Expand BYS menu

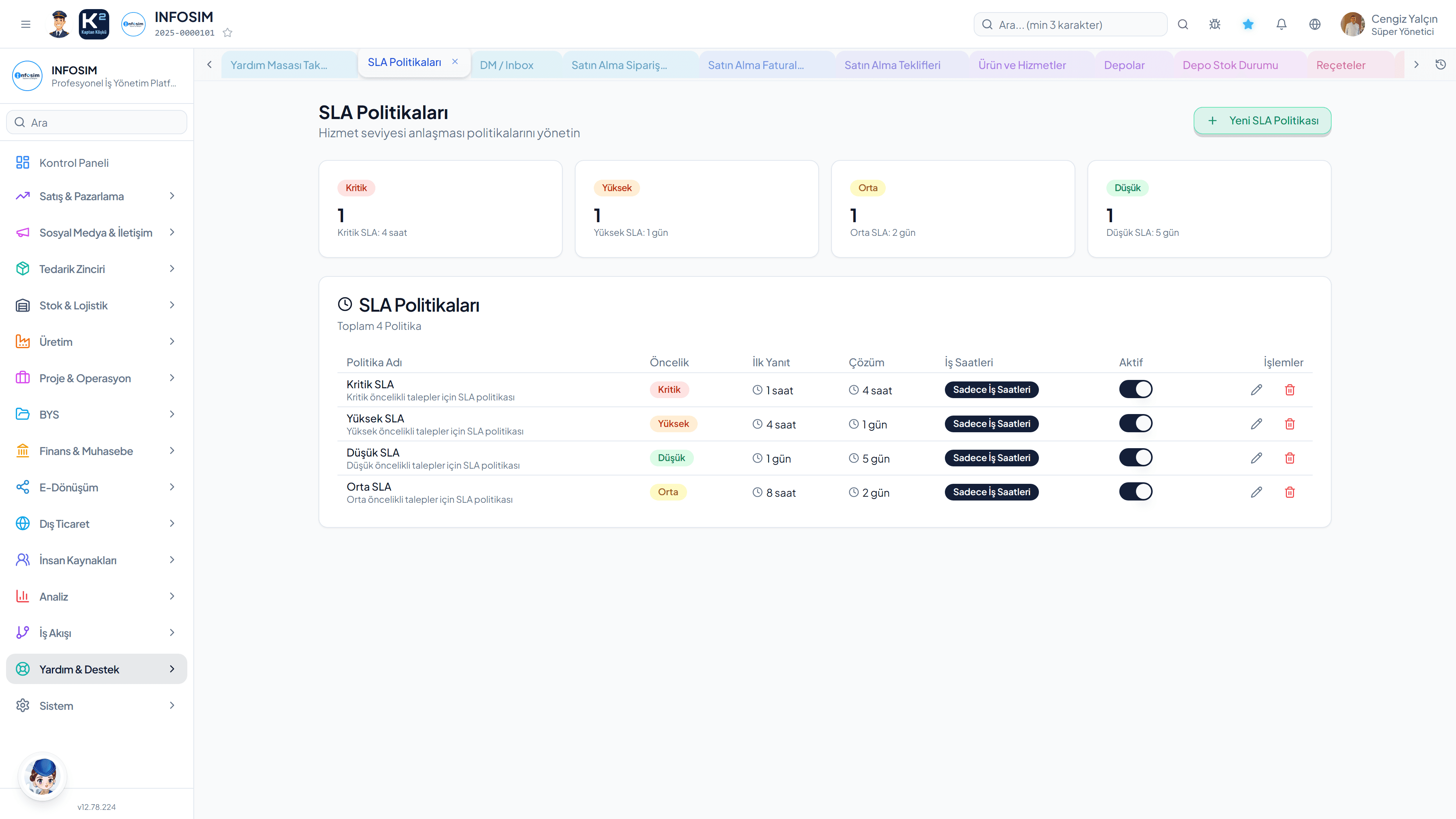pyautogui.click(x=96, y=414)
